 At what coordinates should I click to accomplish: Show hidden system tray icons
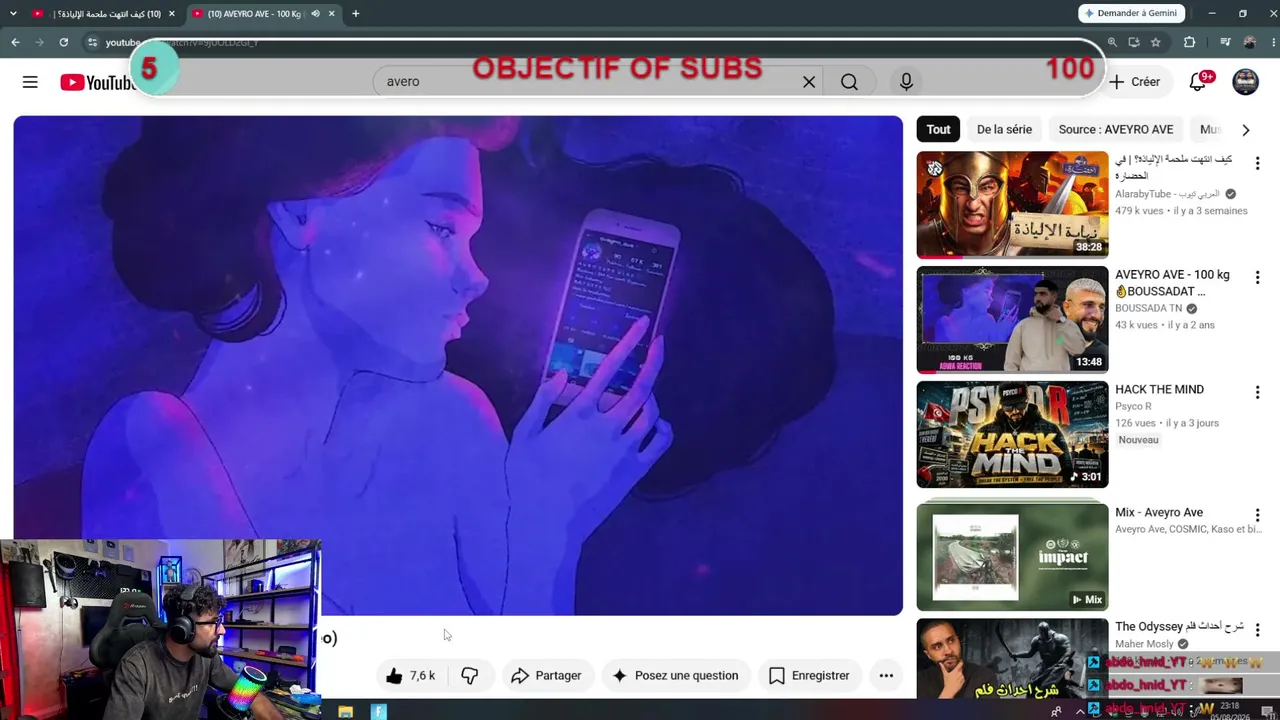[1079, 711]
